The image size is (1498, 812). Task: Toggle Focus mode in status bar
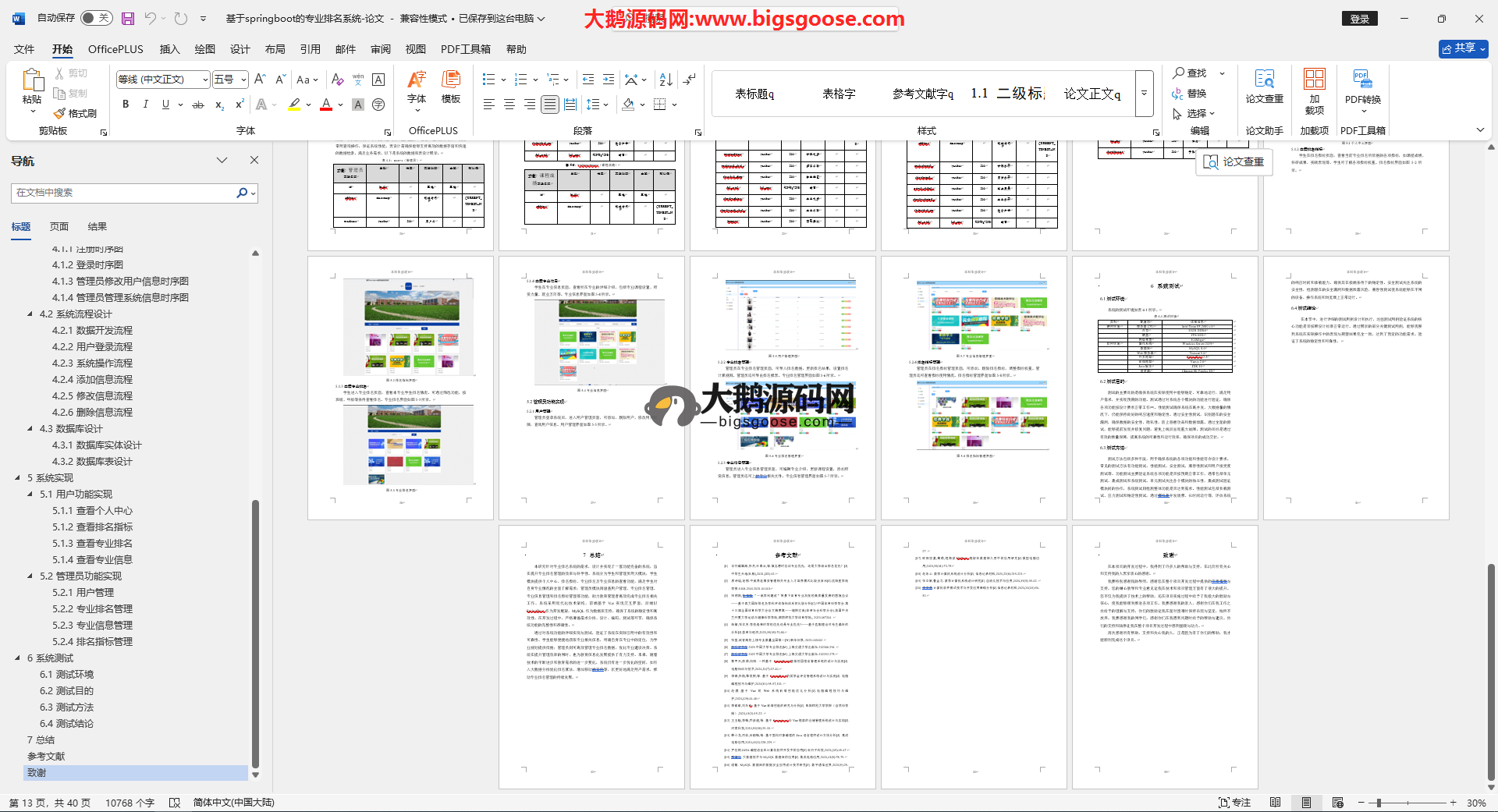1234,803
